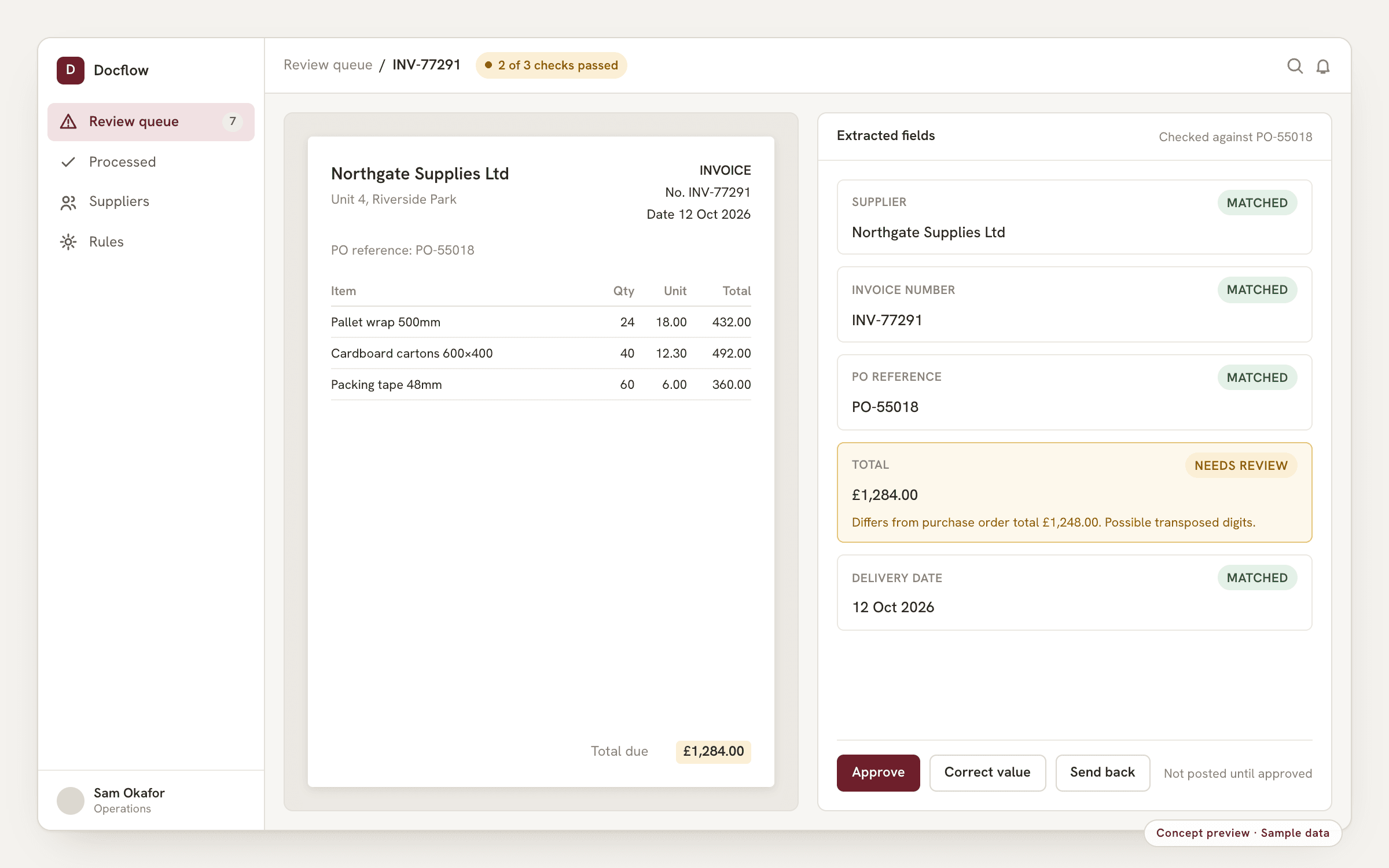Select the Supplier extracted field card
The width and height of the screenshot is (1389, 868).
click(1074, 217)
